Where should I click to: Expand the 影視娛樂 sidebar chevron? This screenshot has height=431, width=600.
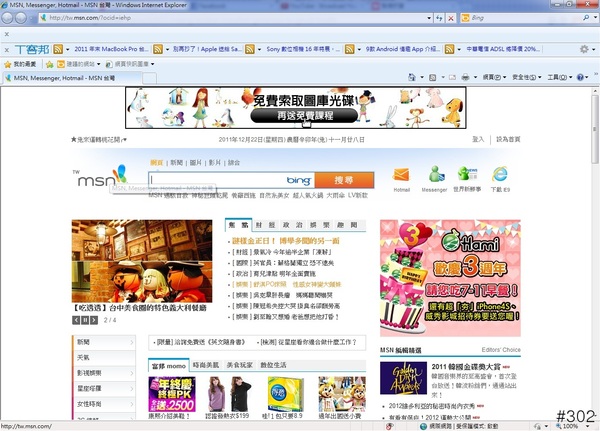tap(132, 373)
